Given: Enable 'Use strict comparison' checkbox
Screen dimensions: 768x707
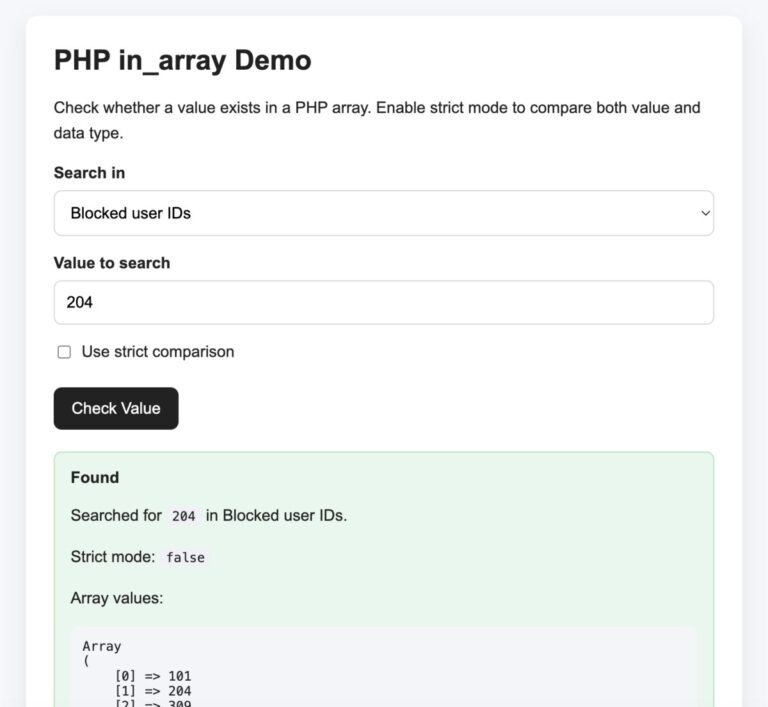Looking at the screenshot, I should click(64, 352).
